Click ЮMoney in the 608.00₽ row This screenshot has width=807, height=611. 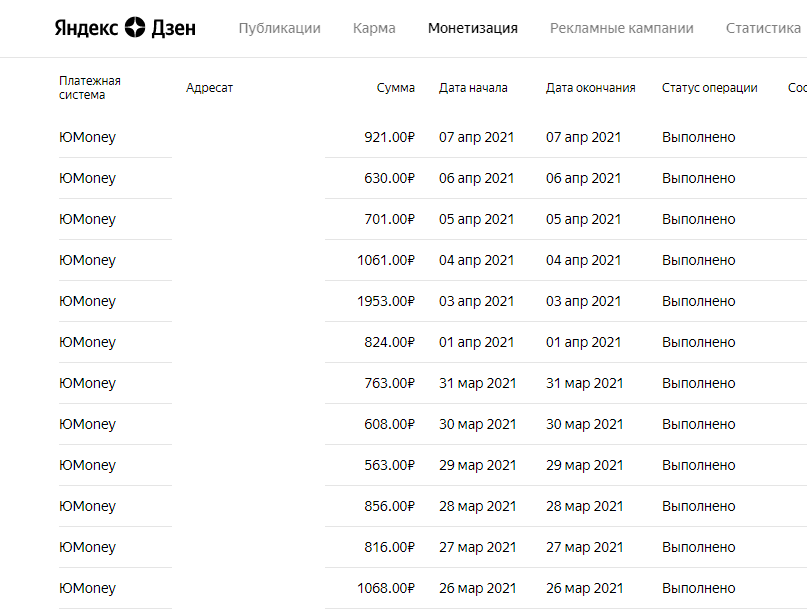coord(87,424)
